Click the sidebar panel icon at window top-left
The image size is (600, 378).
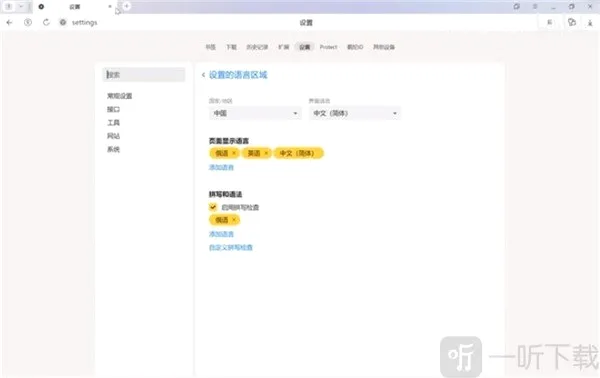point(9,7)
